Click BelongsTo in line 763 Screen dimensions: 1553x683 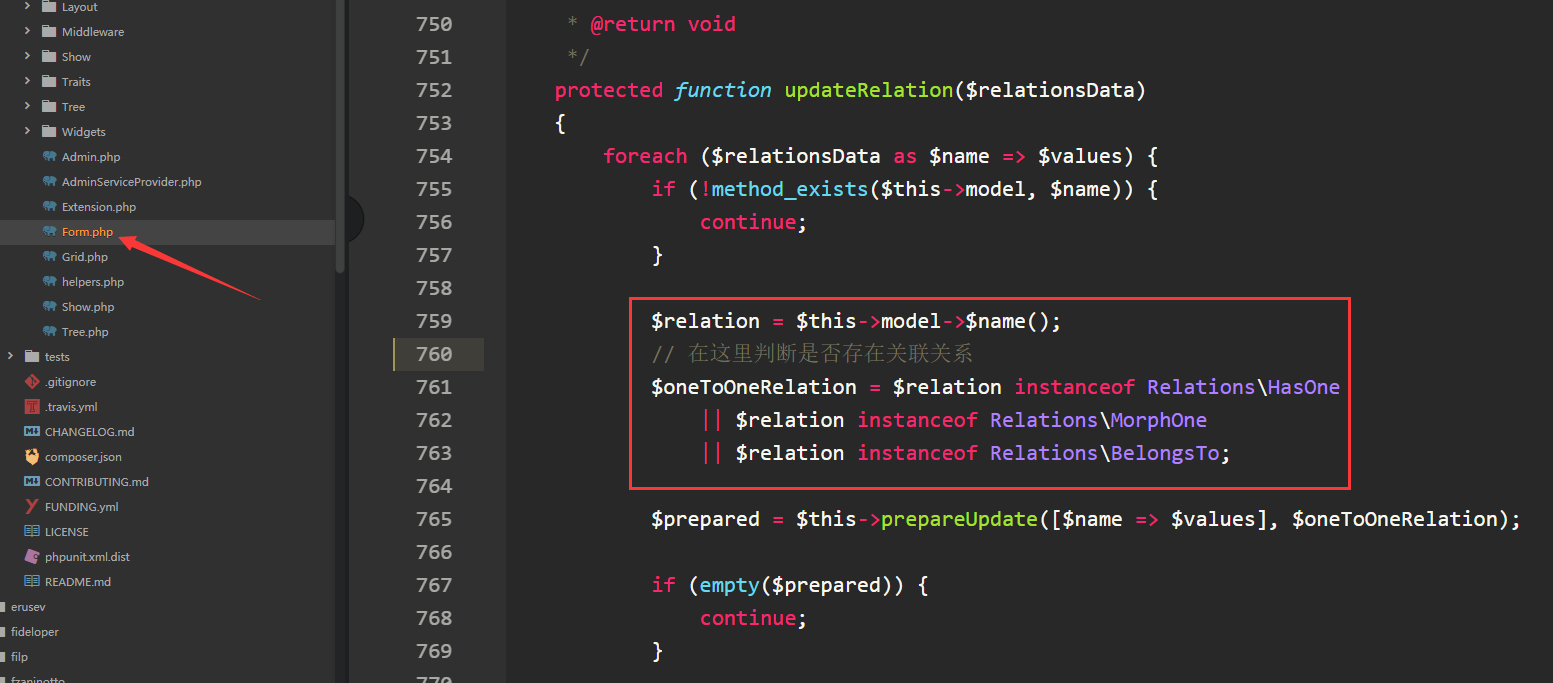tap(1165, 453)
